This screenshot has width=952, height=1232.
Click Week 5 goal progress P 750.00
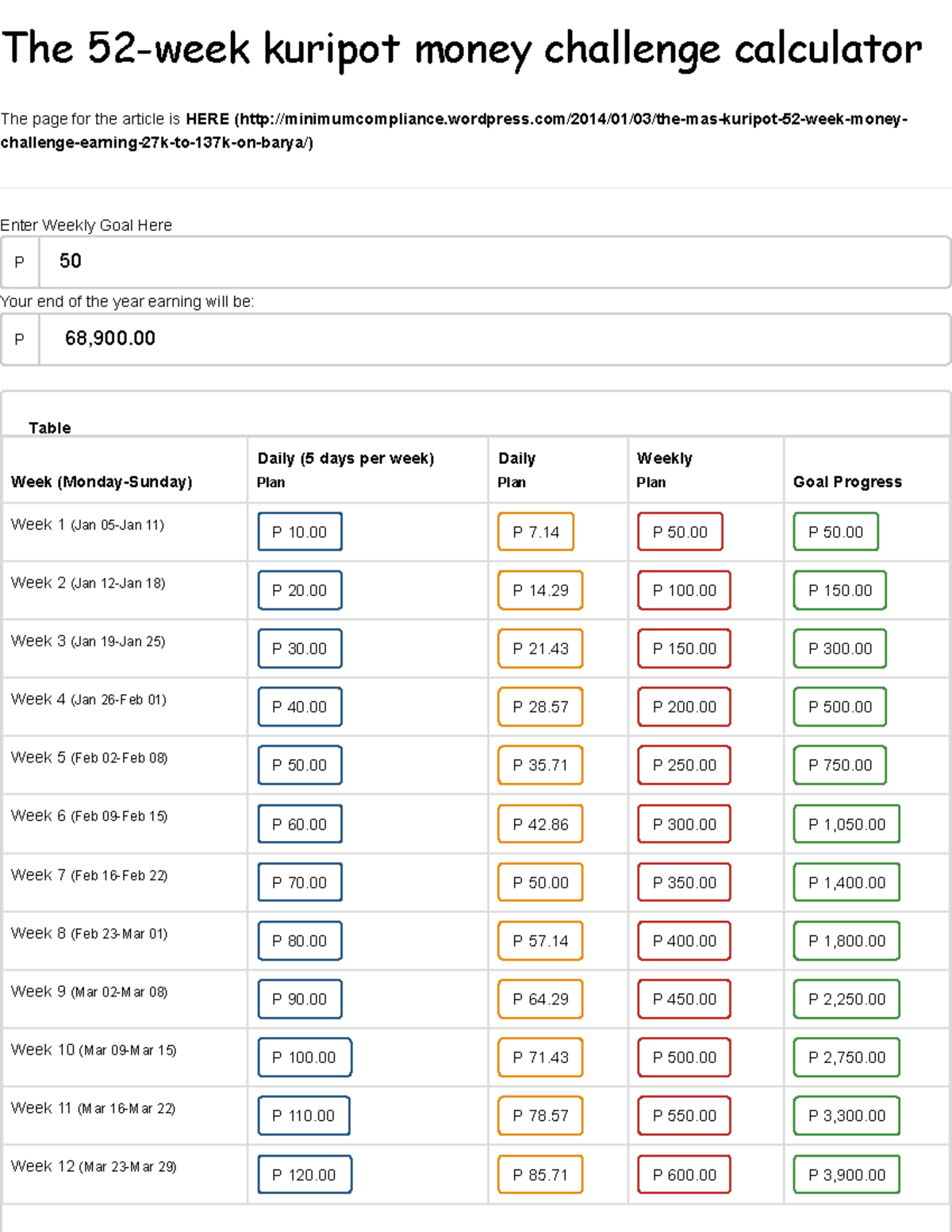(x=839, y=765)
